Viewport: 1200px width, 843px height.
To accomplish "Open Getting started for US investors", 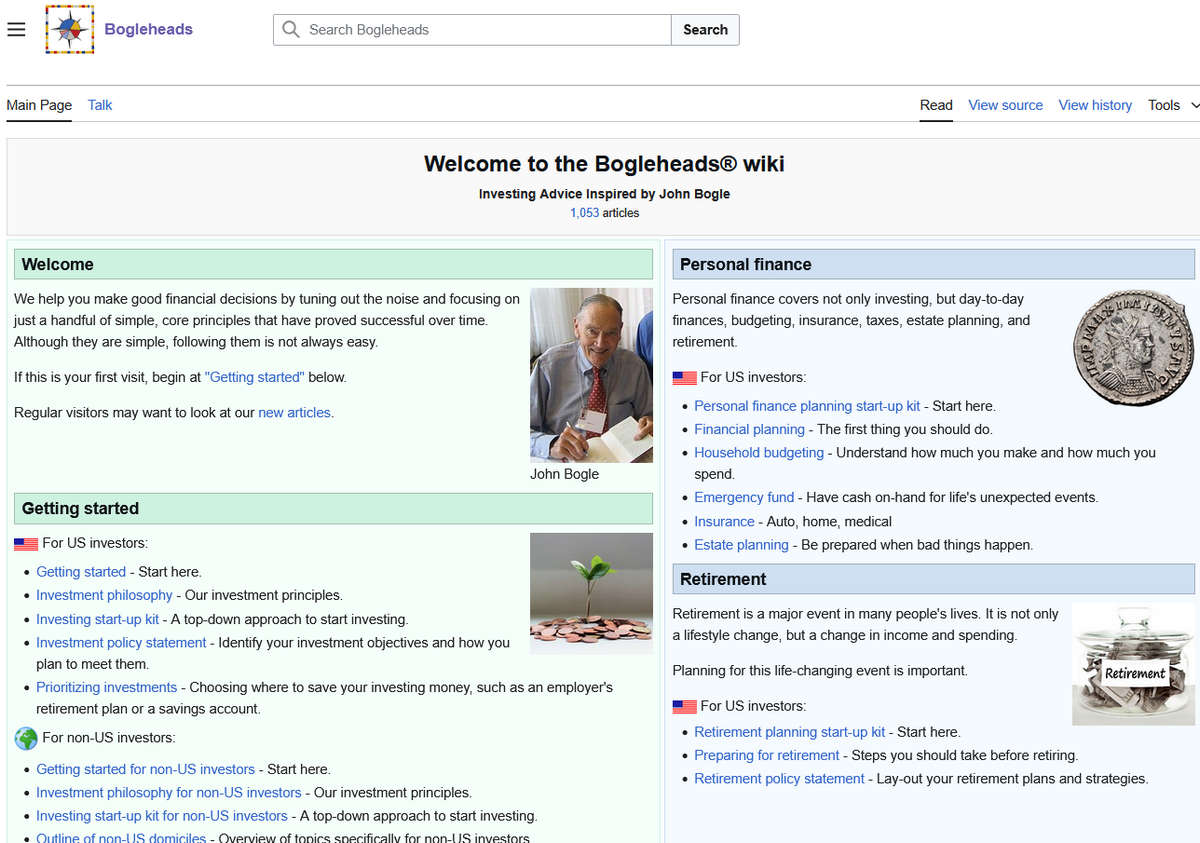I will [x=81, y=572].
